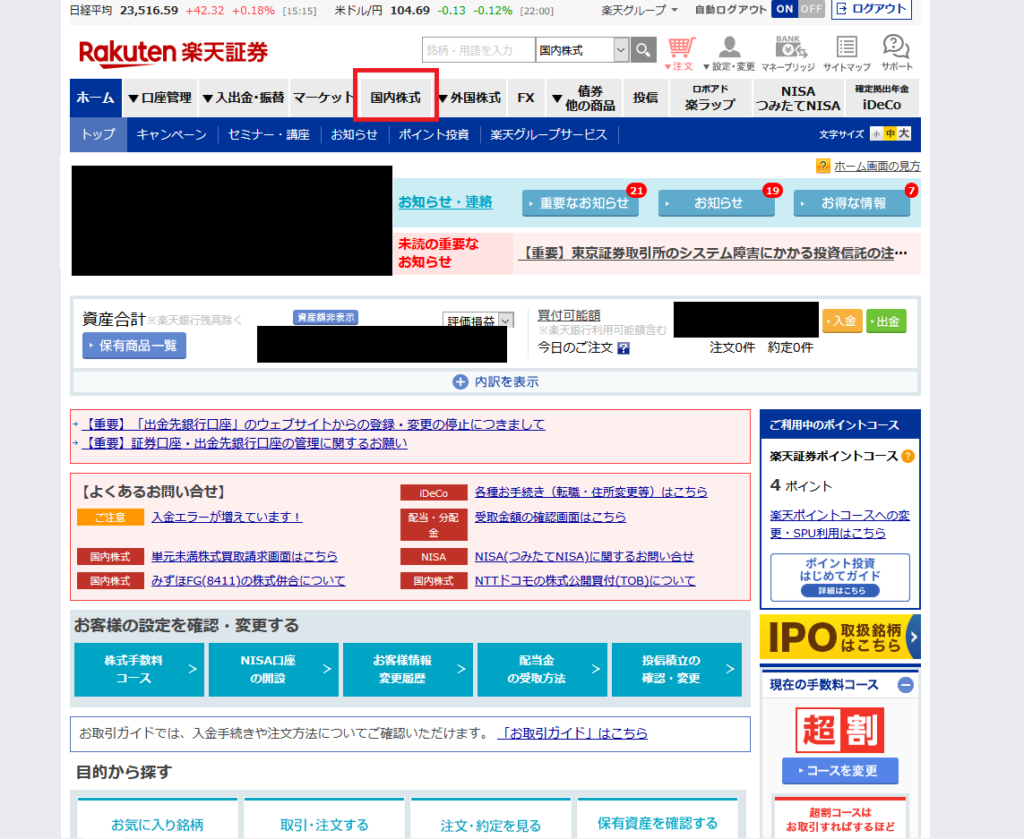Viewport: 1024px width, 839px height.
Task: Click the magnifier search button
Action: (643, 50)
